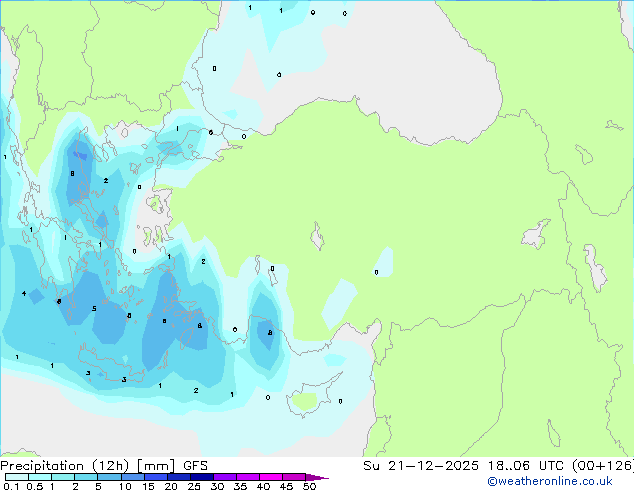Click the 0.5–1 mm legend swatch
Viewport: 634px width, 490px height.
point(40,477)
